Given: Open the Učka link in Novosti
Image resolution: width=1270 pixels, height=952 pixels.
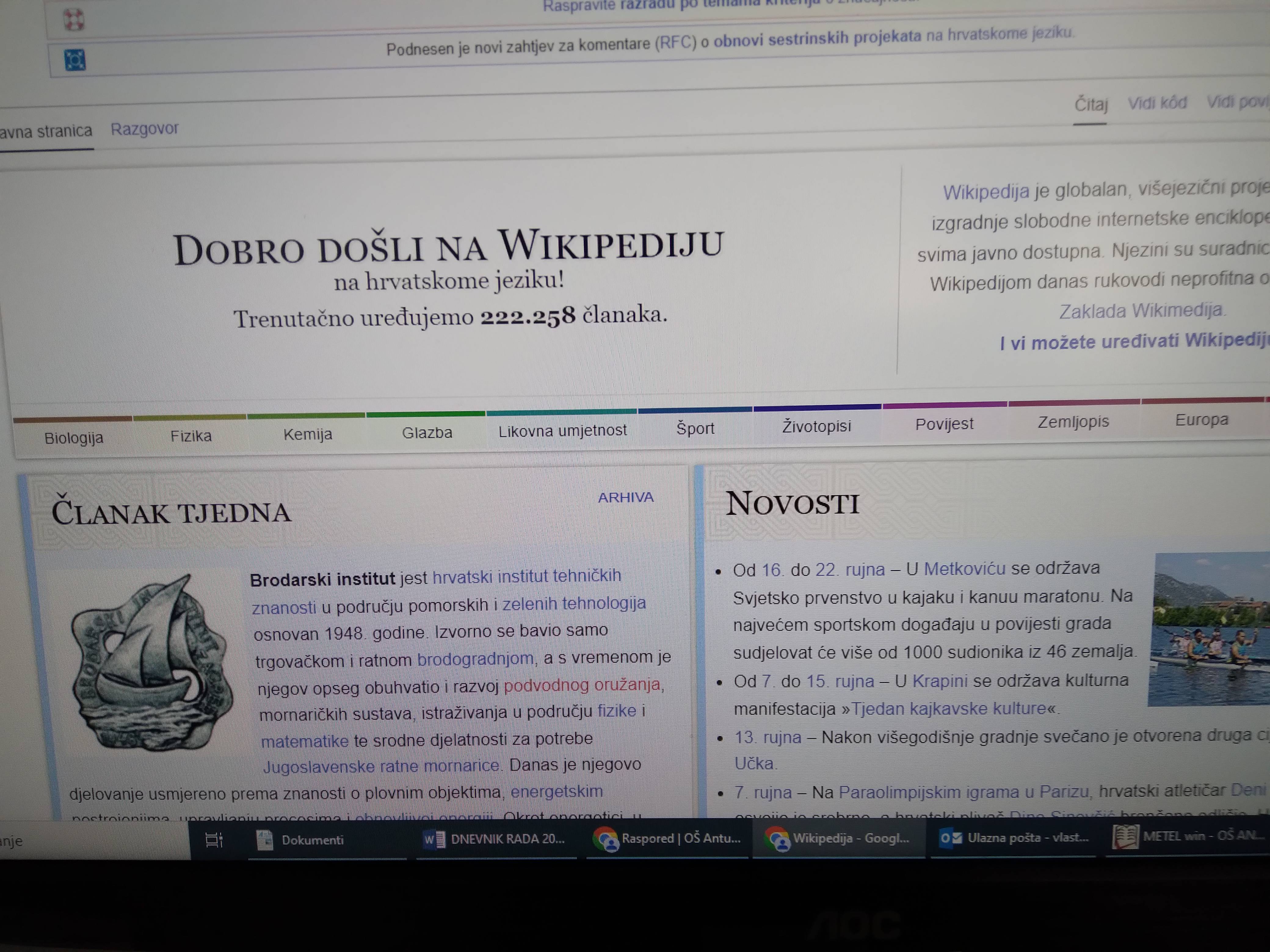Looking at the screenshot, I should click(x=754, y=763).
